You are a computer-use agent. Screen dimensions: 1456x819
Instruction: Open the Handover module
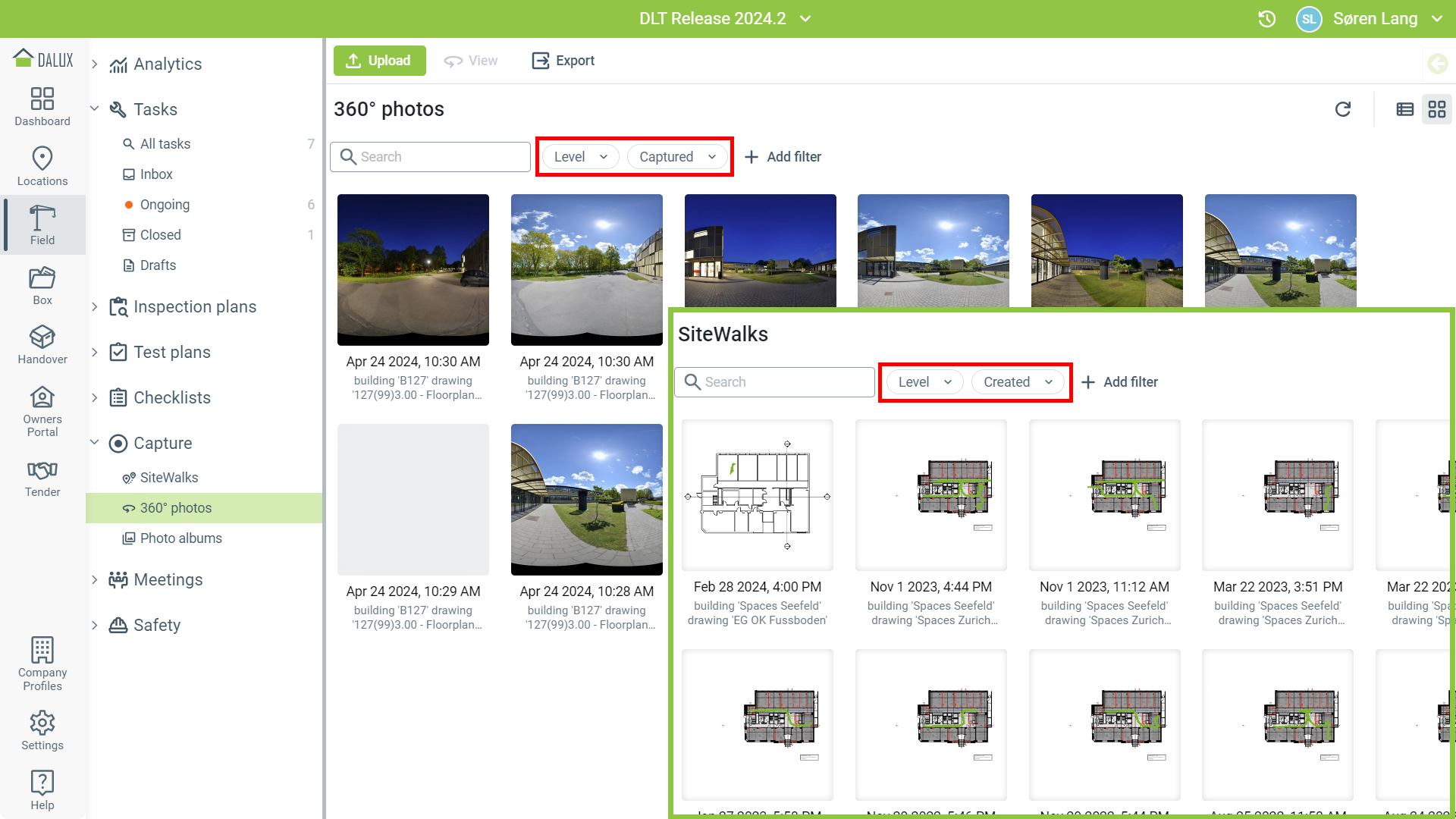click(x=42, y=345)
